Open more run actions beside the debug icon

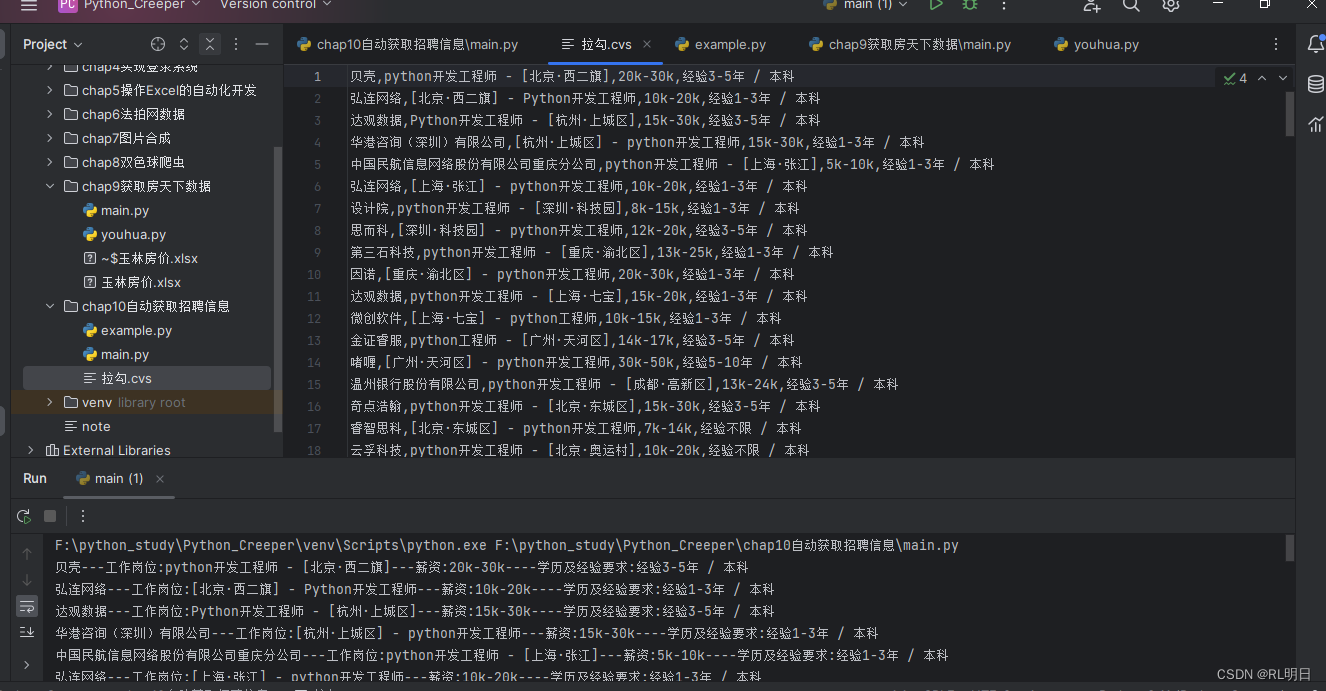click(x=1003, y=5)
